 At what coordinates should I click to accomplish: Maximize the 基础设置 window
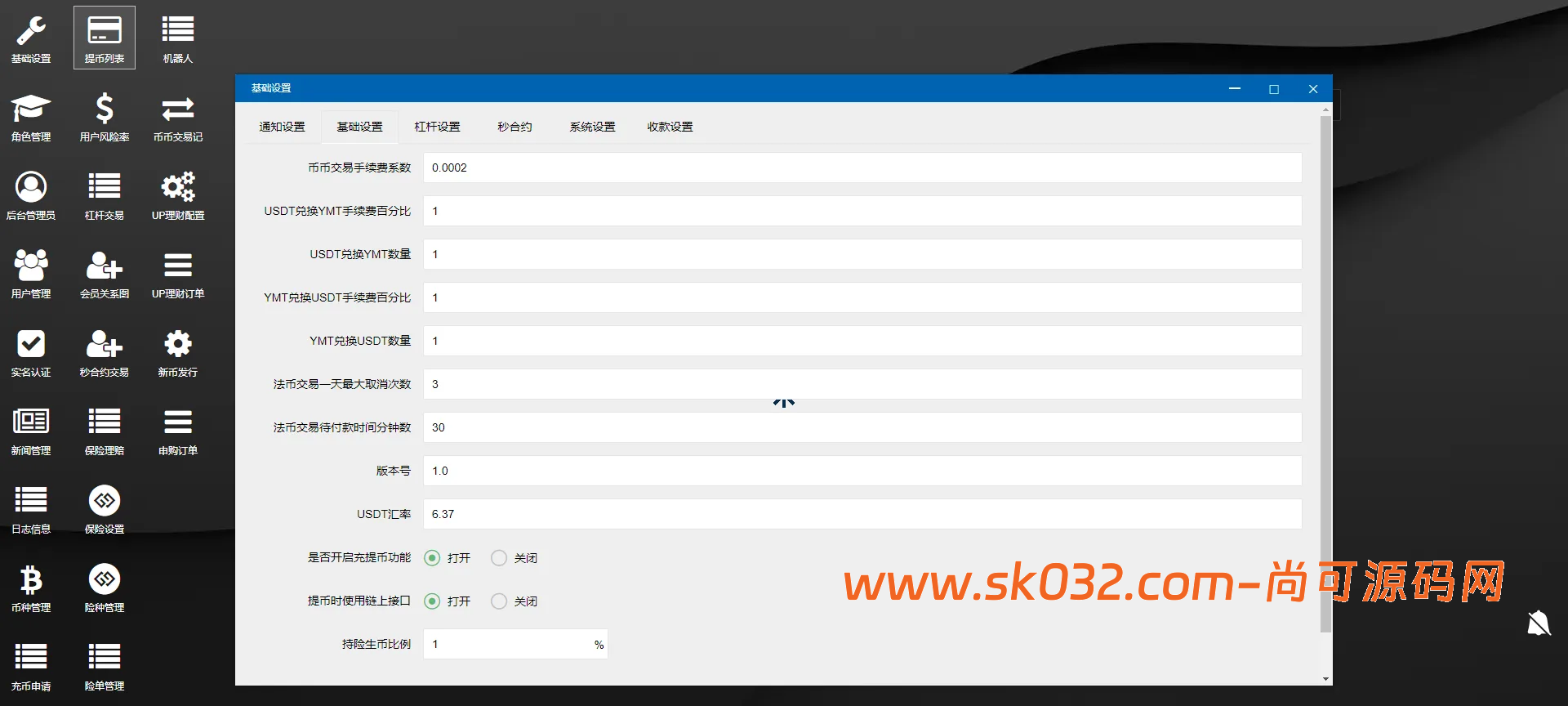pyautogui.click(x=1274, y=88)
